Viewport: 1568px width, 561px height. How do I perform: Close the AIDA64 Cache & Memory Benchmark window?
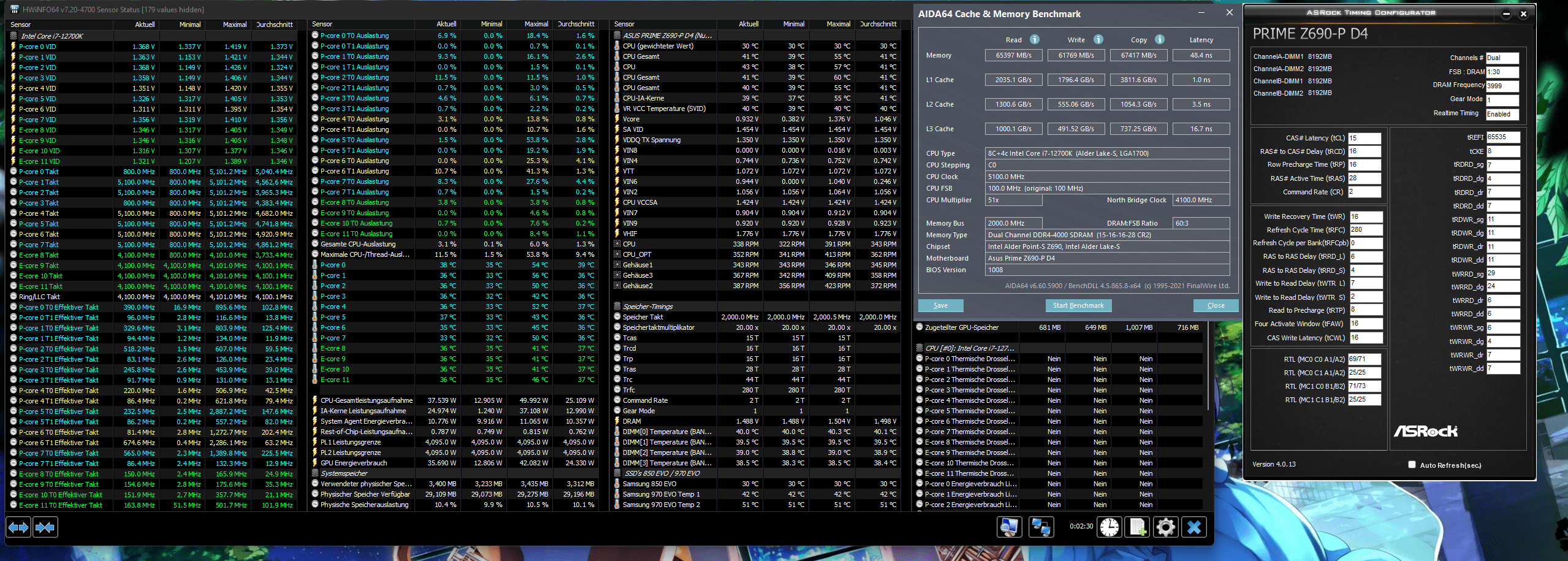coord(1229,13)
